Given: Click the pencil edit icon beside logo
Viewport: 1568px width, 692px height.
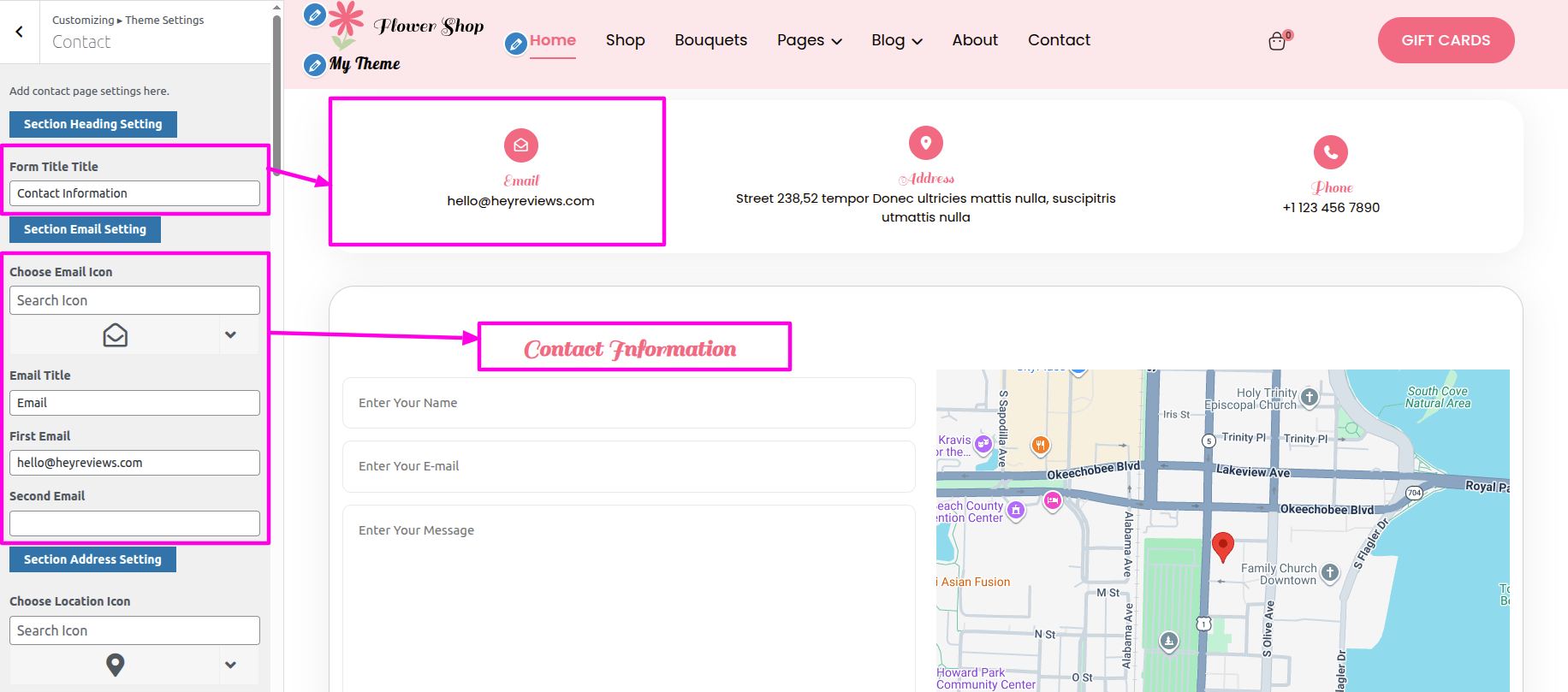Looking at the screenshot, I should 315,15.
